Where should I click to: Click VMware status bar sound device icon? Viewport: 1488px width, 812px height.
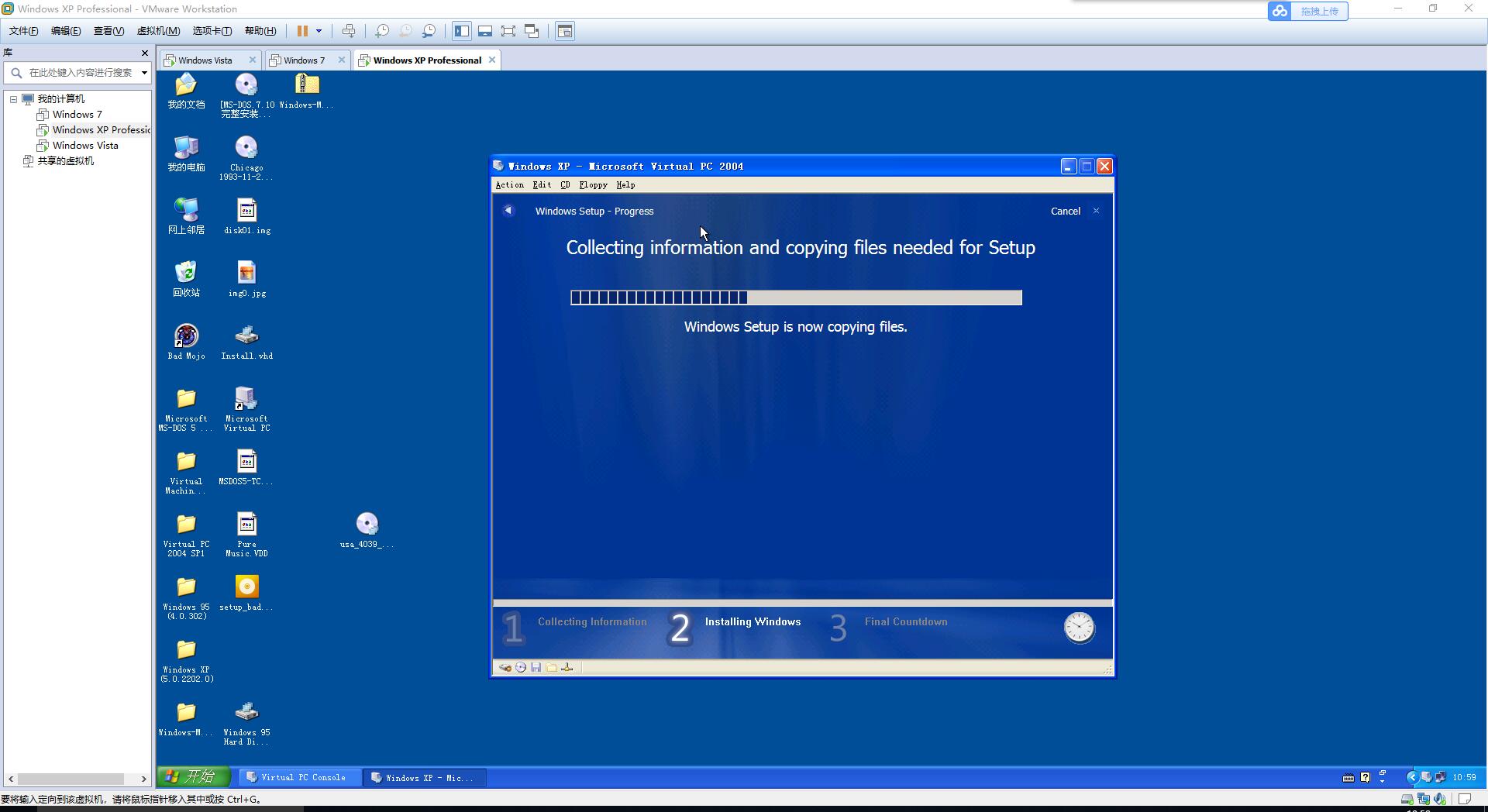tap(1440, 799)
